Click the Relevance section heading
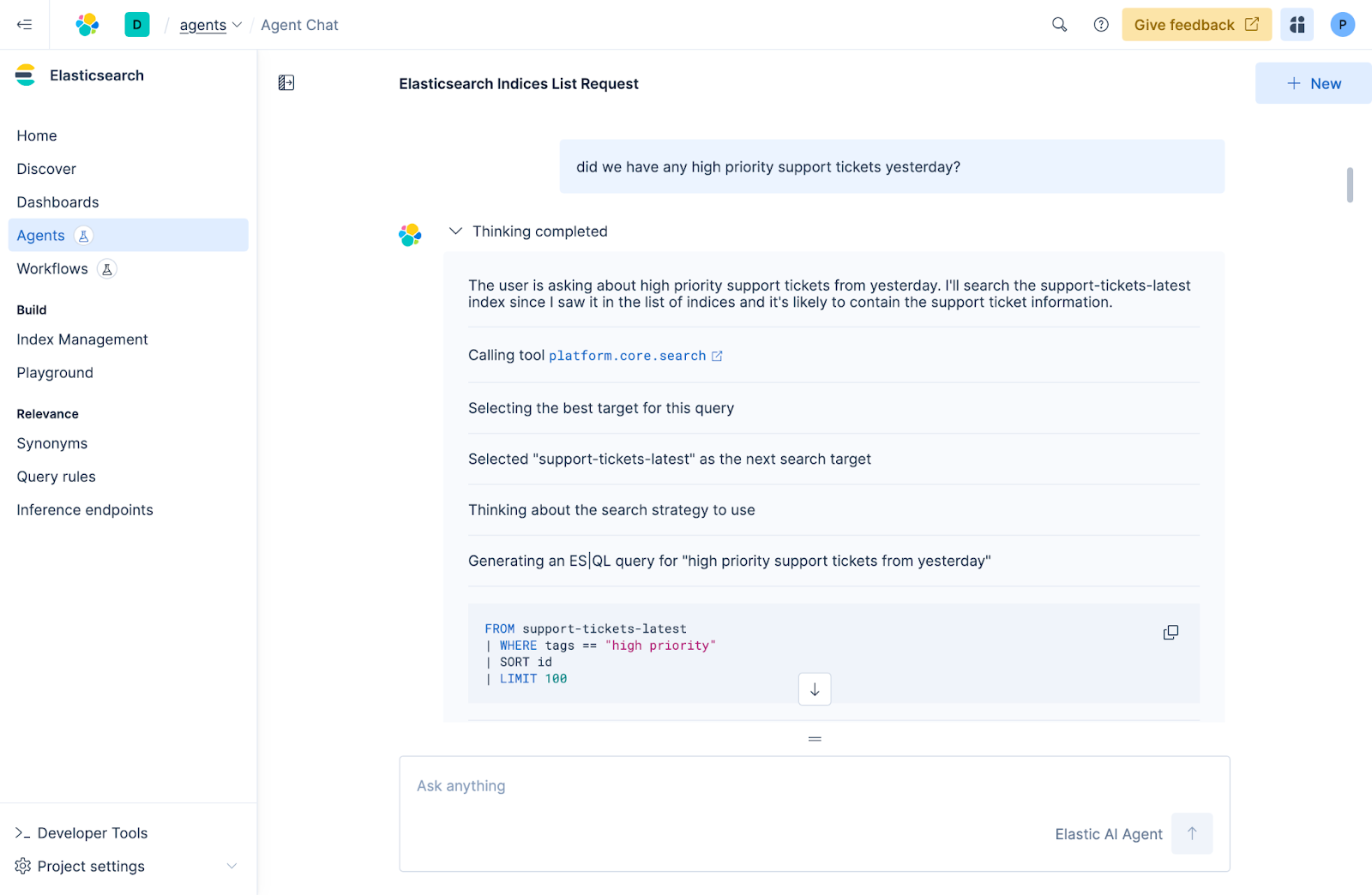 [47, 414]
